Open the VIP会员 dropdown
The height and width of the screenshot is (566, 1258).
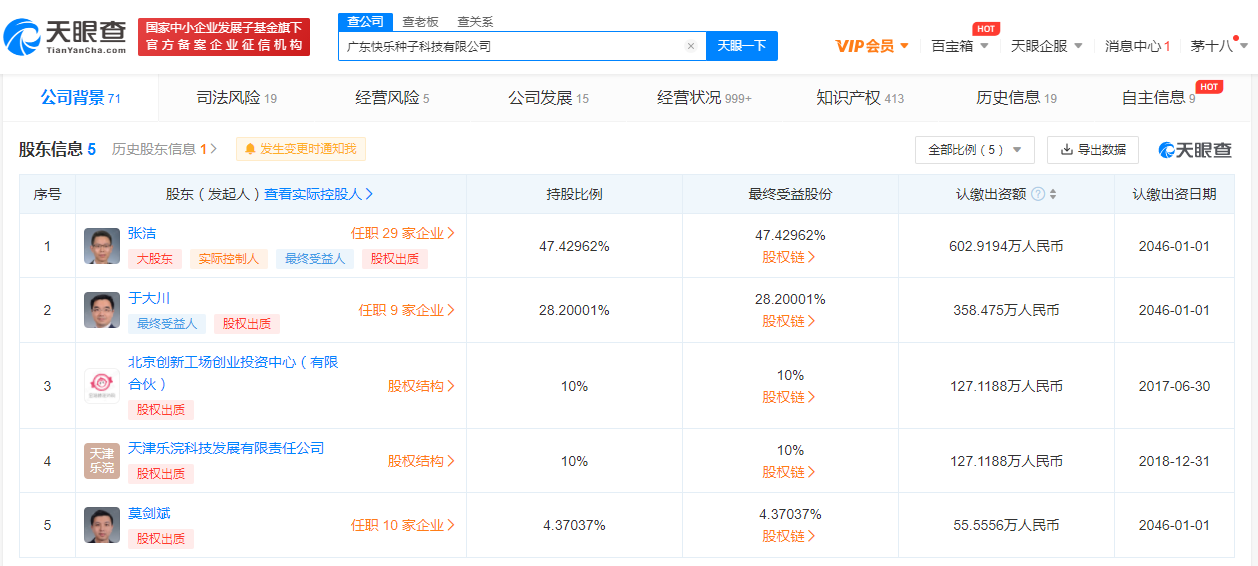click(872, 46)
